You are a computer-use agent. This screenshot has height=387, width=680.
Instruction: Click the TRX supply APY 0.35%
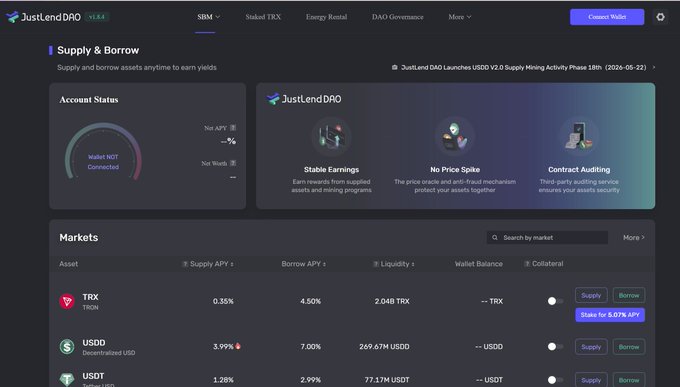pyautogui.click(x=223, y=301)
